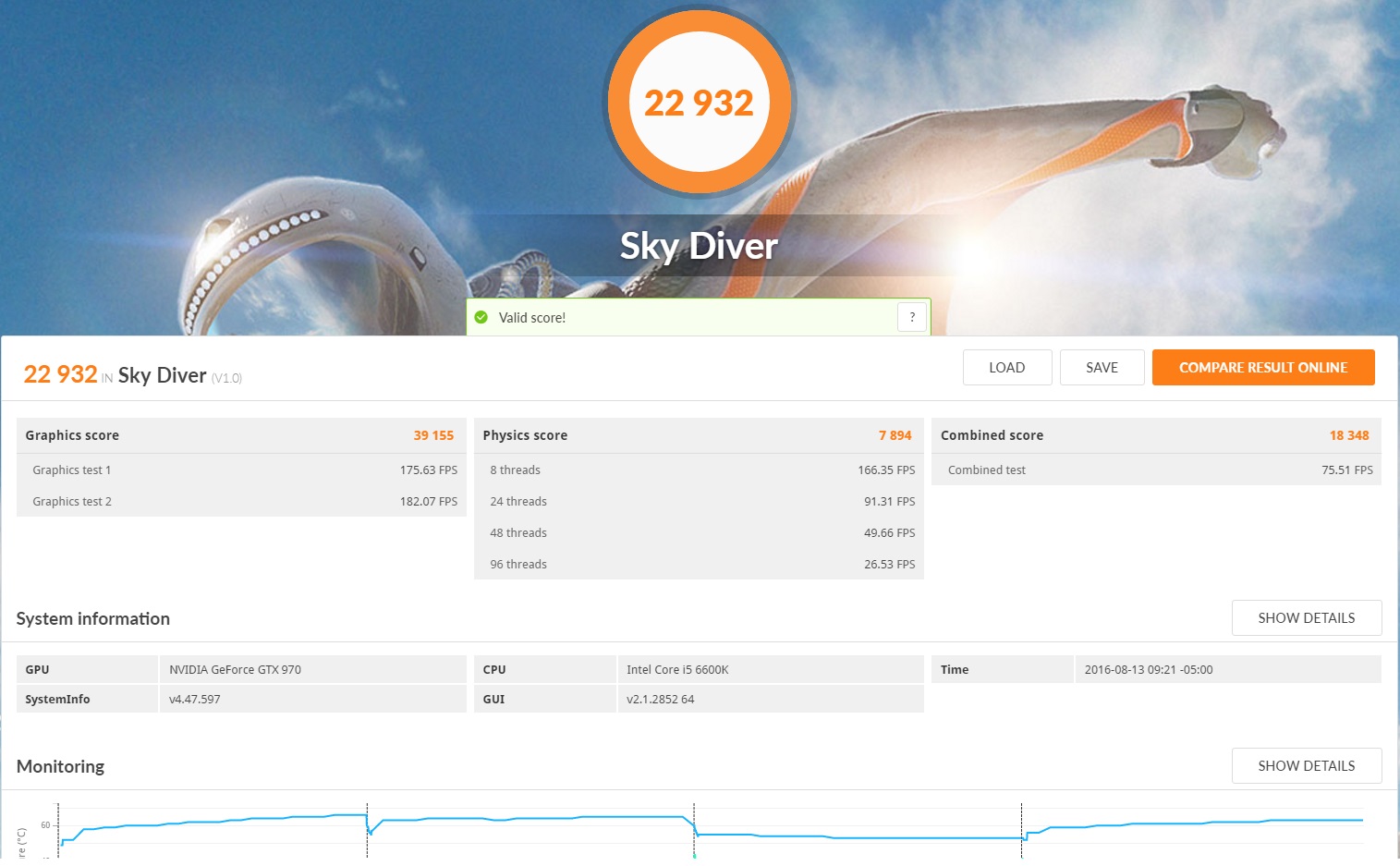
Task: Click the Physics score header
Action: pos(525,435)
